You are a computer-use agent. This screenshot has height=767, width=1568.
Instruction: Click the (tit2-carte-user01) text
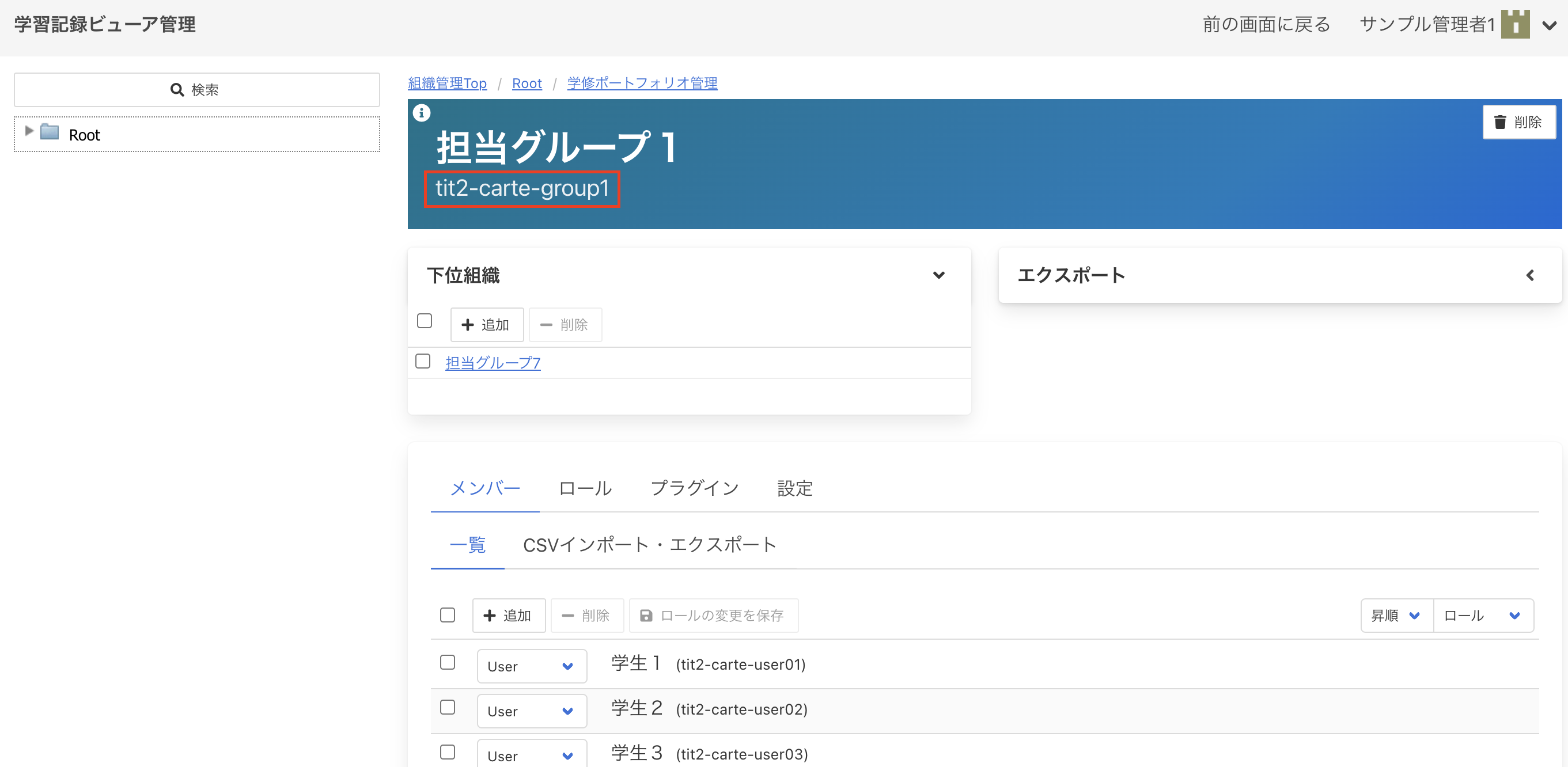(741, 664)
